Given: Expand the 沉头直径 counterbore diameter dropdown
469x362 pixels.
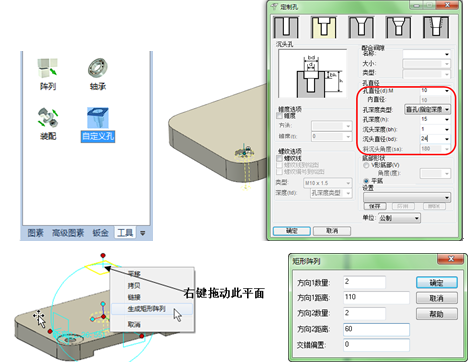Looking at the screenshot, I should point(447,139).
